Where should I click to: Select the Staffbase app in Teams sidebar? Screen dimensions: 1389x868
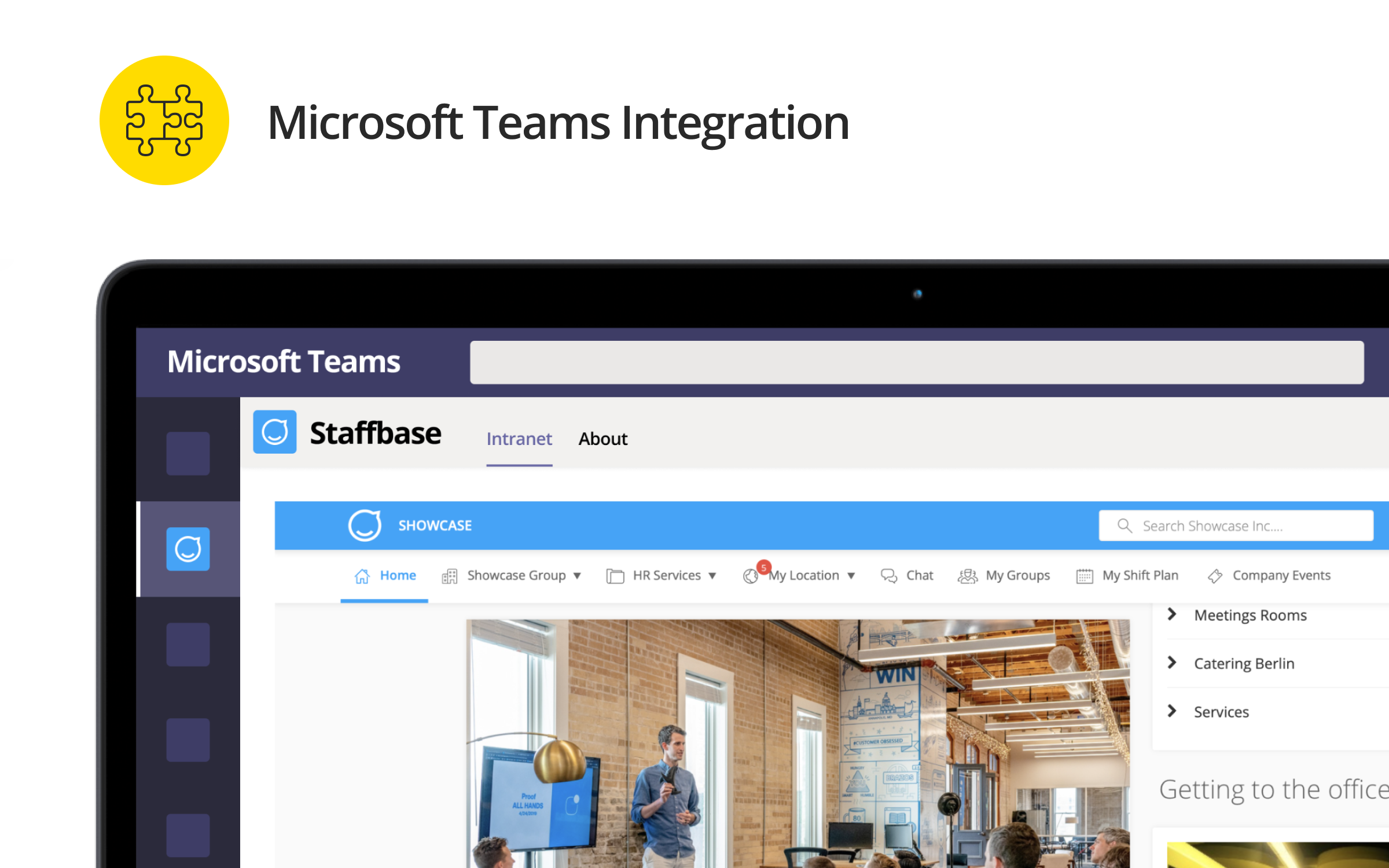click(x=188, y=549)
